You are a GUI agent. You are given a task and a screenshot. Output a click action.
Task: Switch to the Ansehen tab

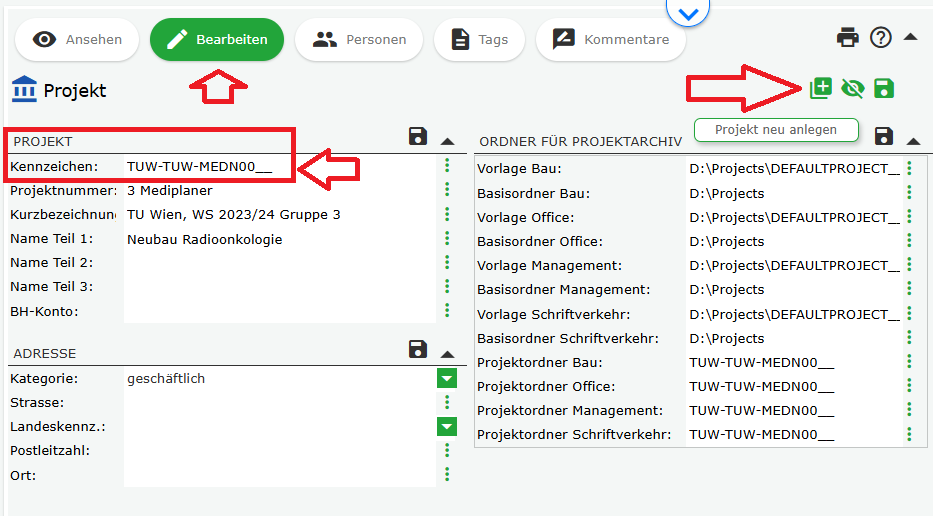tap(77, 40)
